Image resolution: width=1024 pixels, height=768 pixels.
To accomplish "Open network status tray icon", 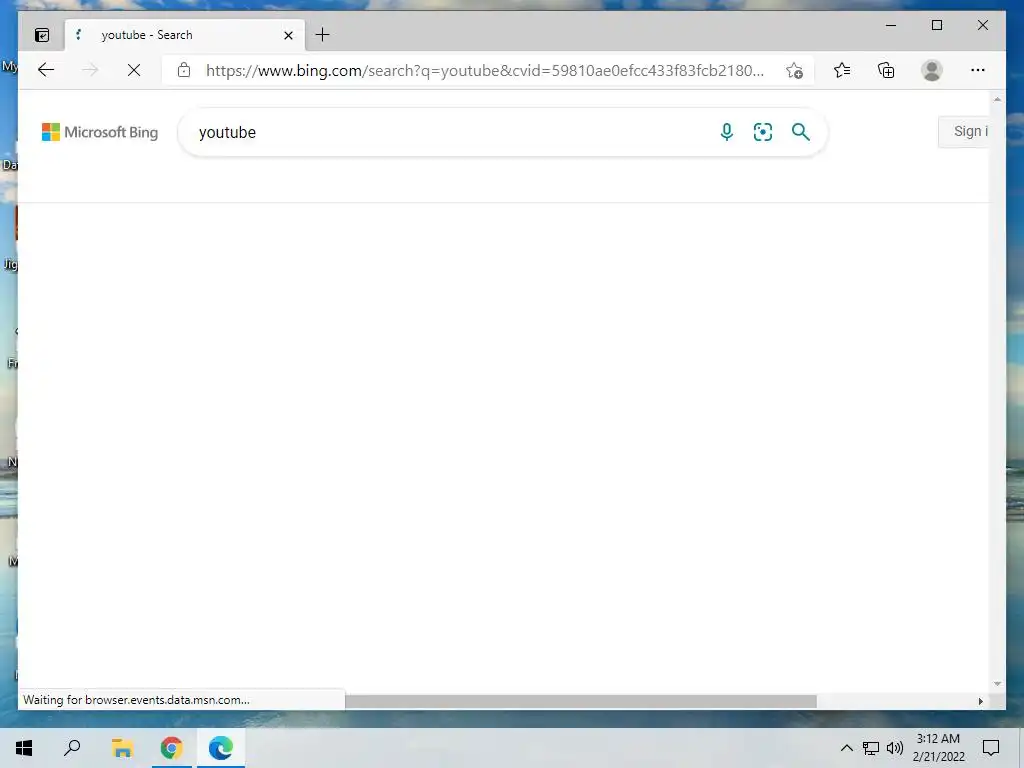I will (871, 748).
